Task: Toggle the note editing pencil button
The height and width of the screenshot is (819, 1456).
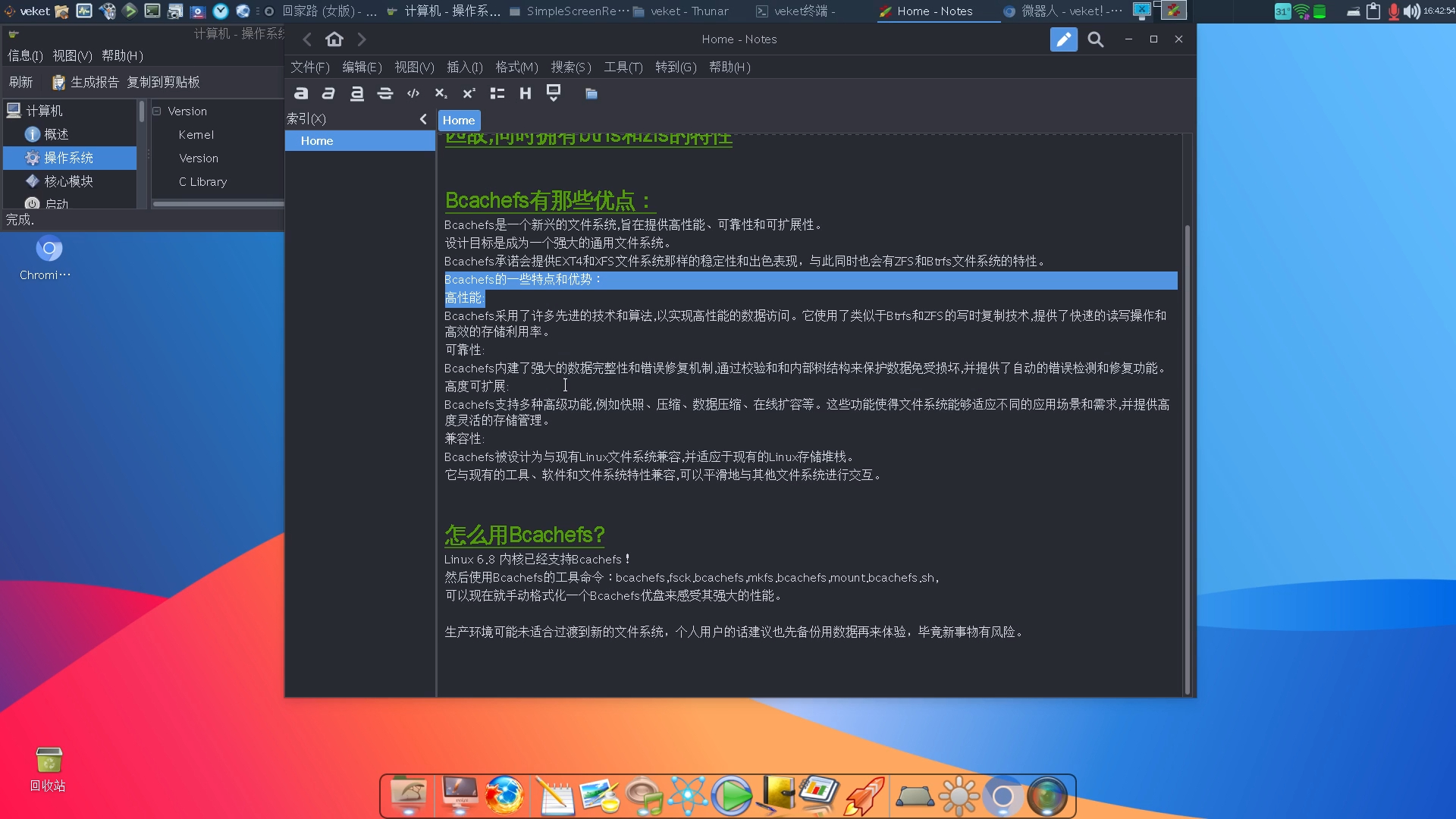Action: (1063, 39)
